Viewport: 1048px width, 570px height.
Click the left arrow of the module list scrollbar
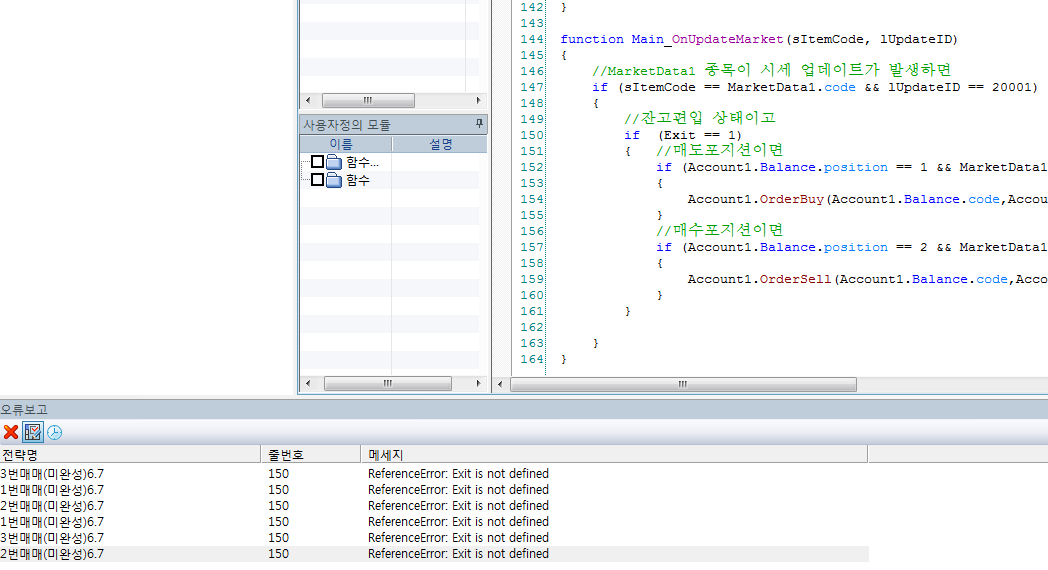(307, 384)
